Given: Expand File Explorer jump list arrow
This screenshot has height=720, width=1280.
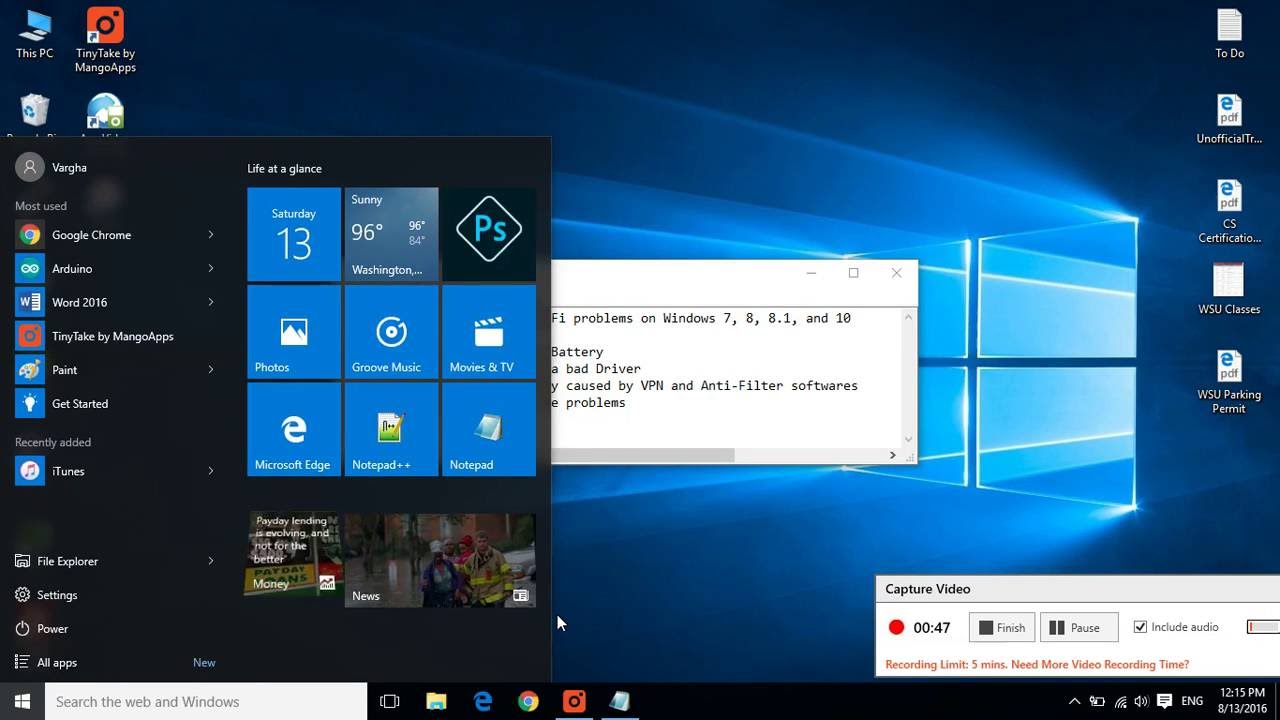Looking at the screenshot, I should point(211,561).
